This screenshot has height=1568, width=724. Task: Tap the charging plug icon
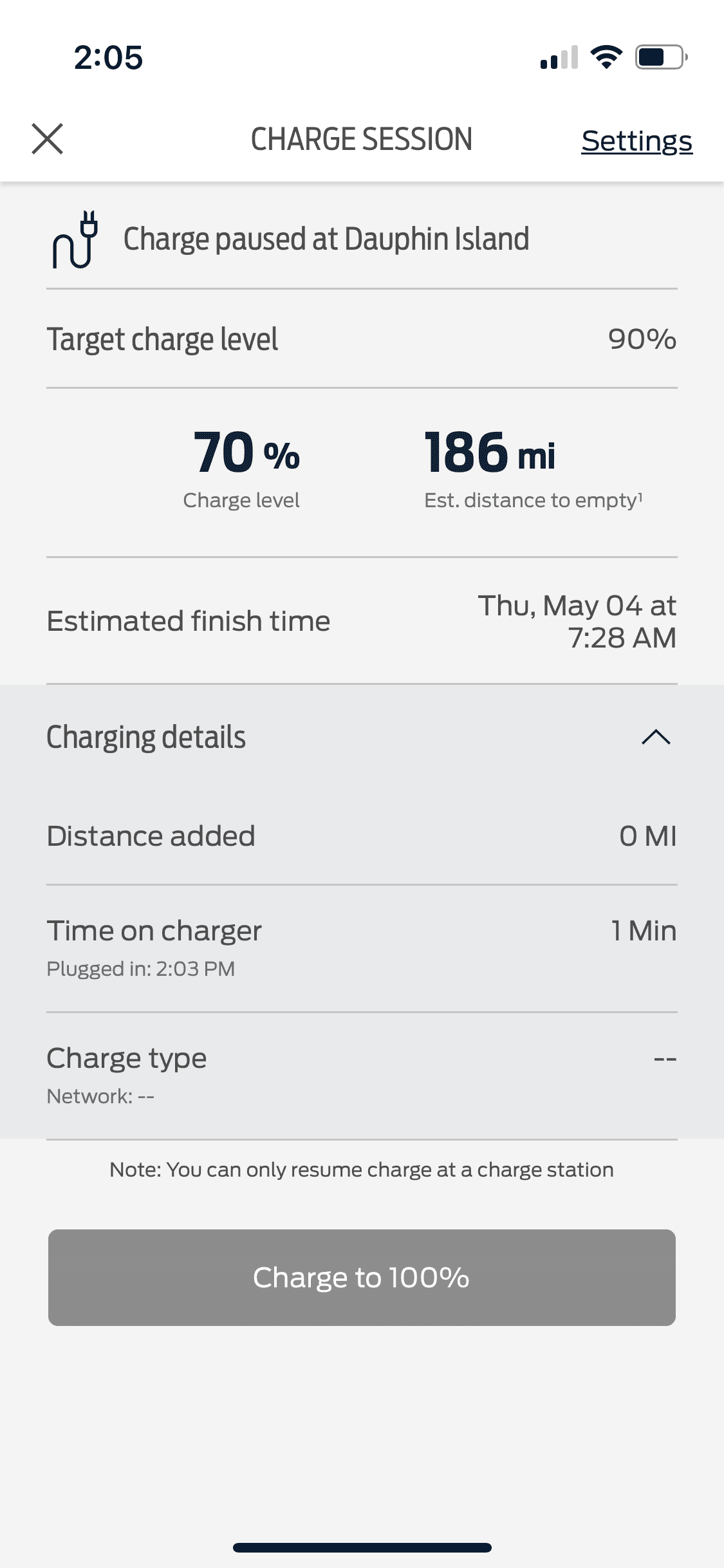click(x=75, y=239)
